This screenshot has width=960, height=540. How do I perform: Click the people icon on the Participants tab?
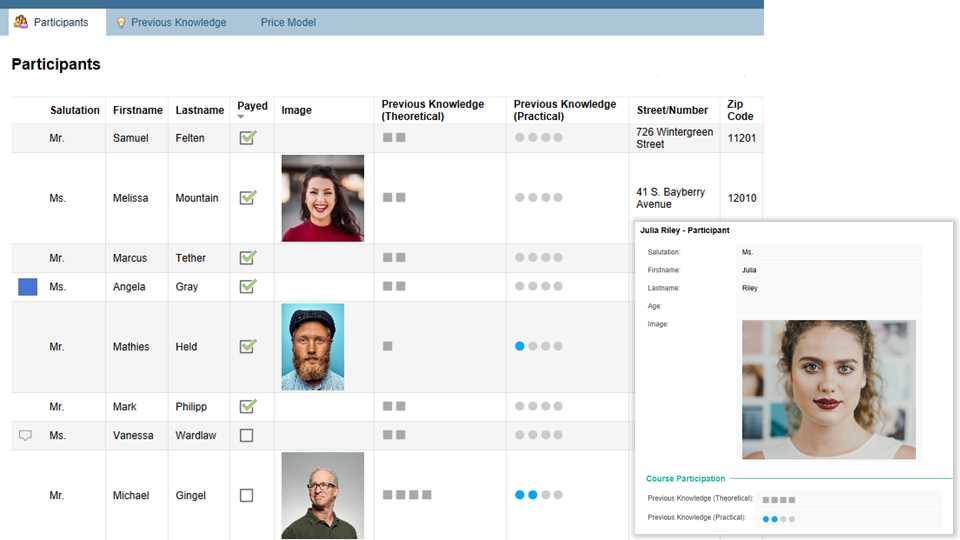[21, 22]
